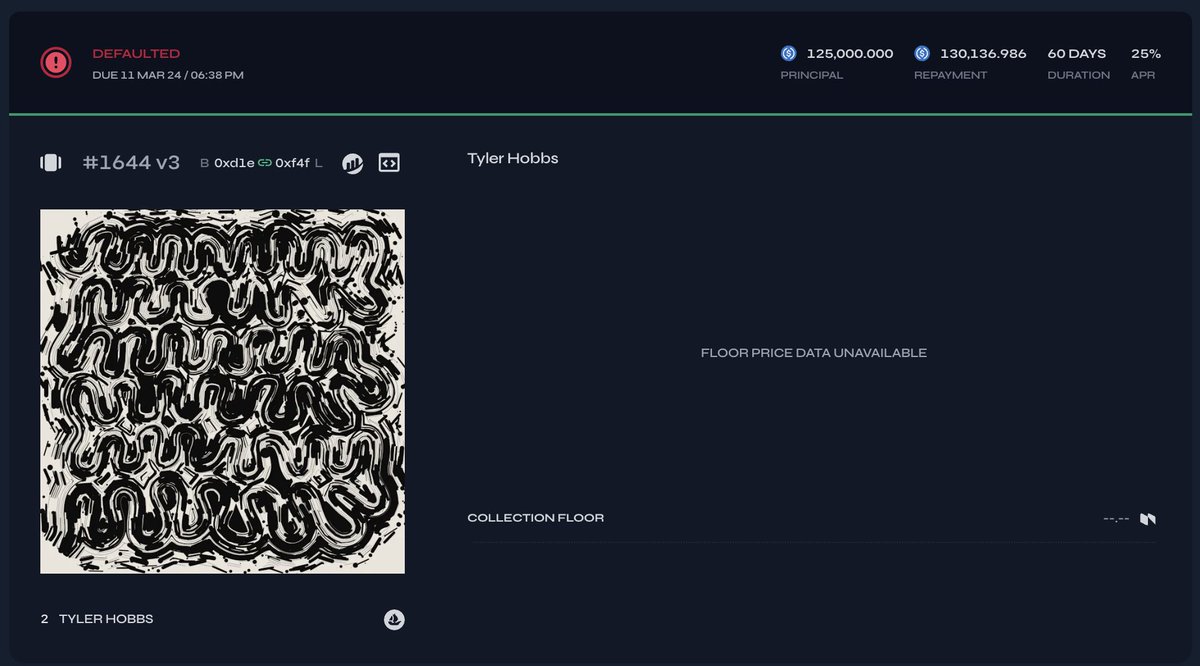The image size is (1200, 666).
Task: Click the APR label
Action: click(1143, 75)
